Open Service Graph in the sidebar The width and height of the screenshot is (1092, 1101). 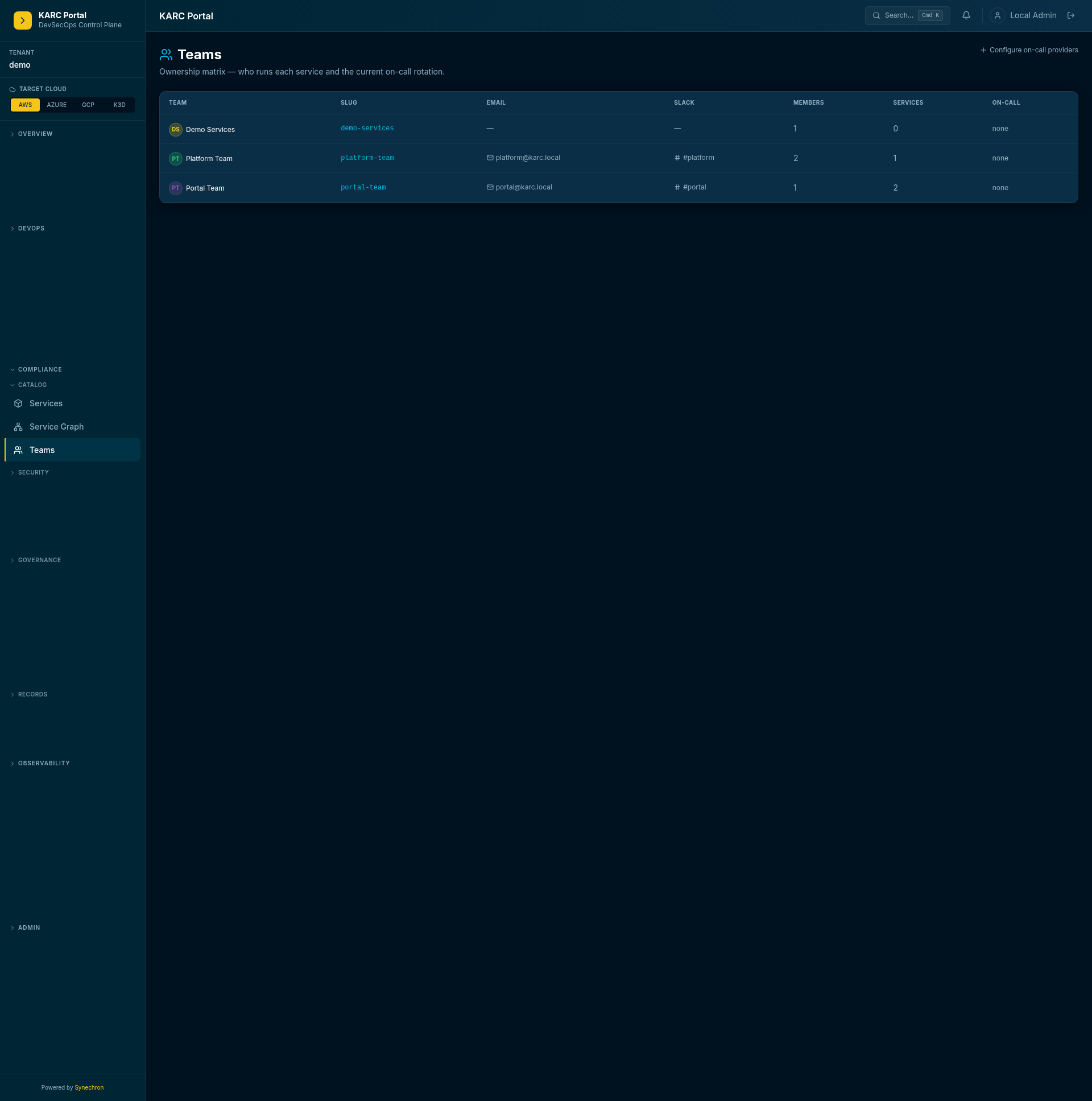pos(72,427)
